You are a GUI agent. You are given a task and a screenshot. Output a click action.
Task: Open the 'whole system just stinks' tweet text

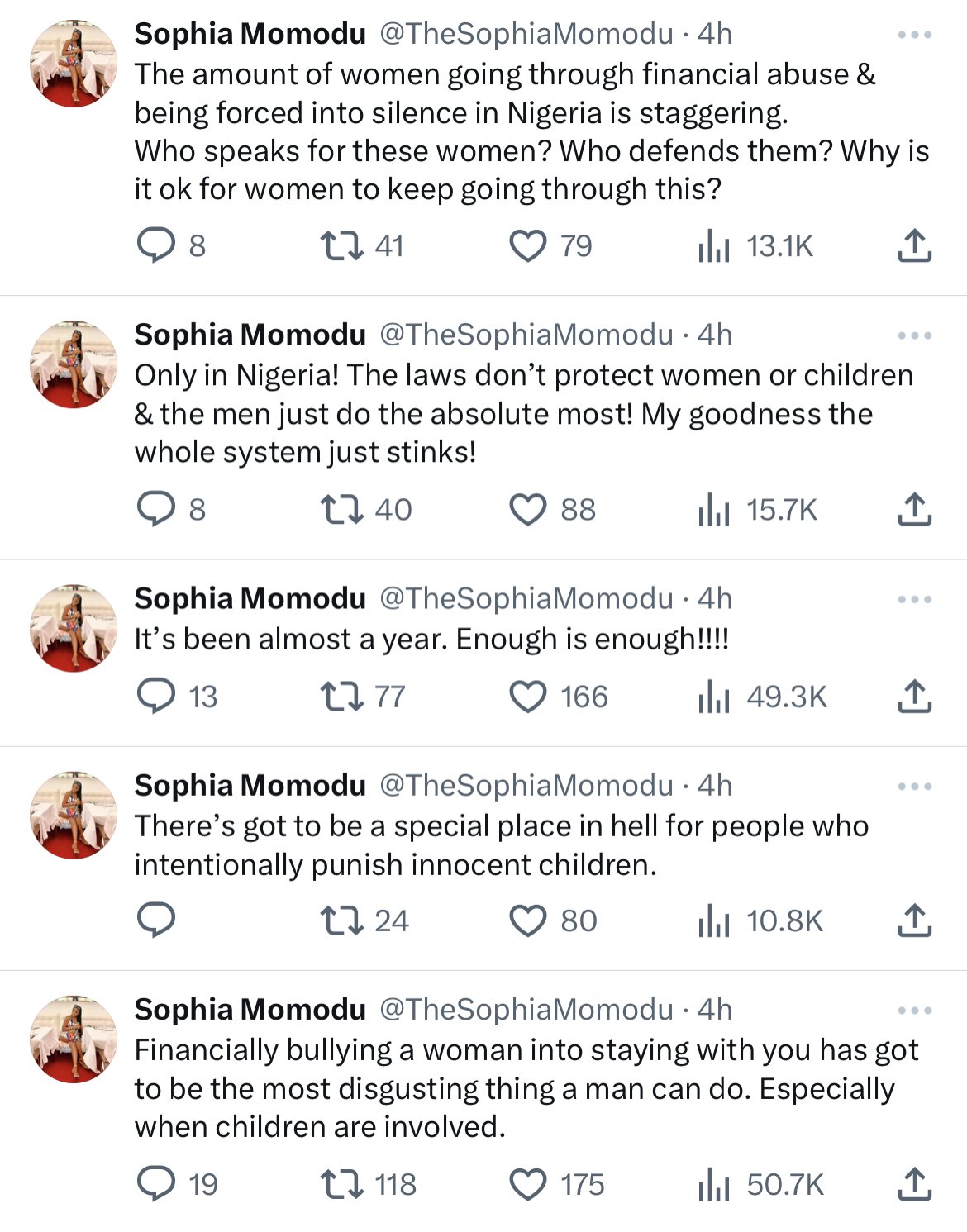click(522, 413)
